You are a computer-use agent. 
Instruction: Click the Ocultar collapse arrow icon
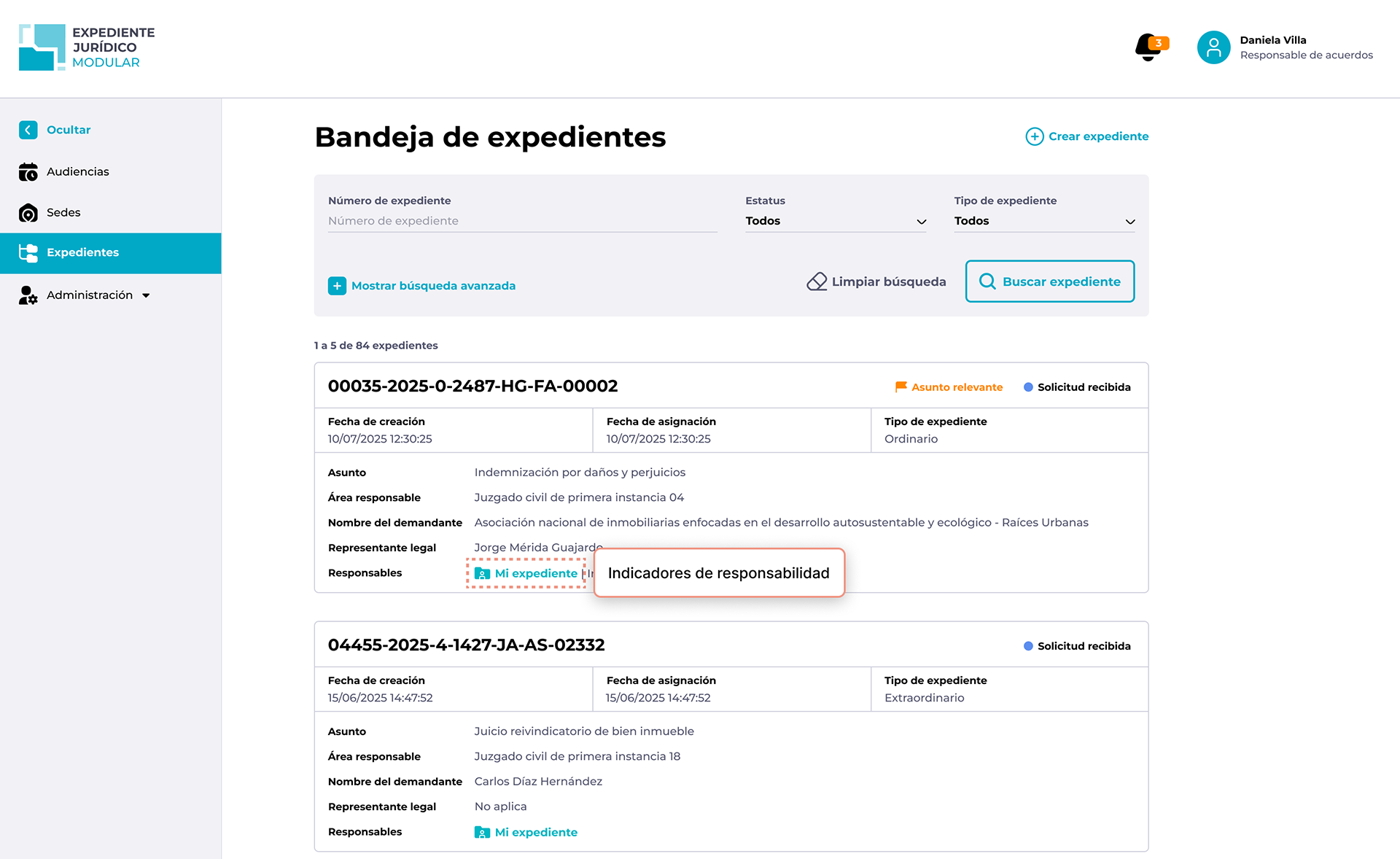(28, 130)
